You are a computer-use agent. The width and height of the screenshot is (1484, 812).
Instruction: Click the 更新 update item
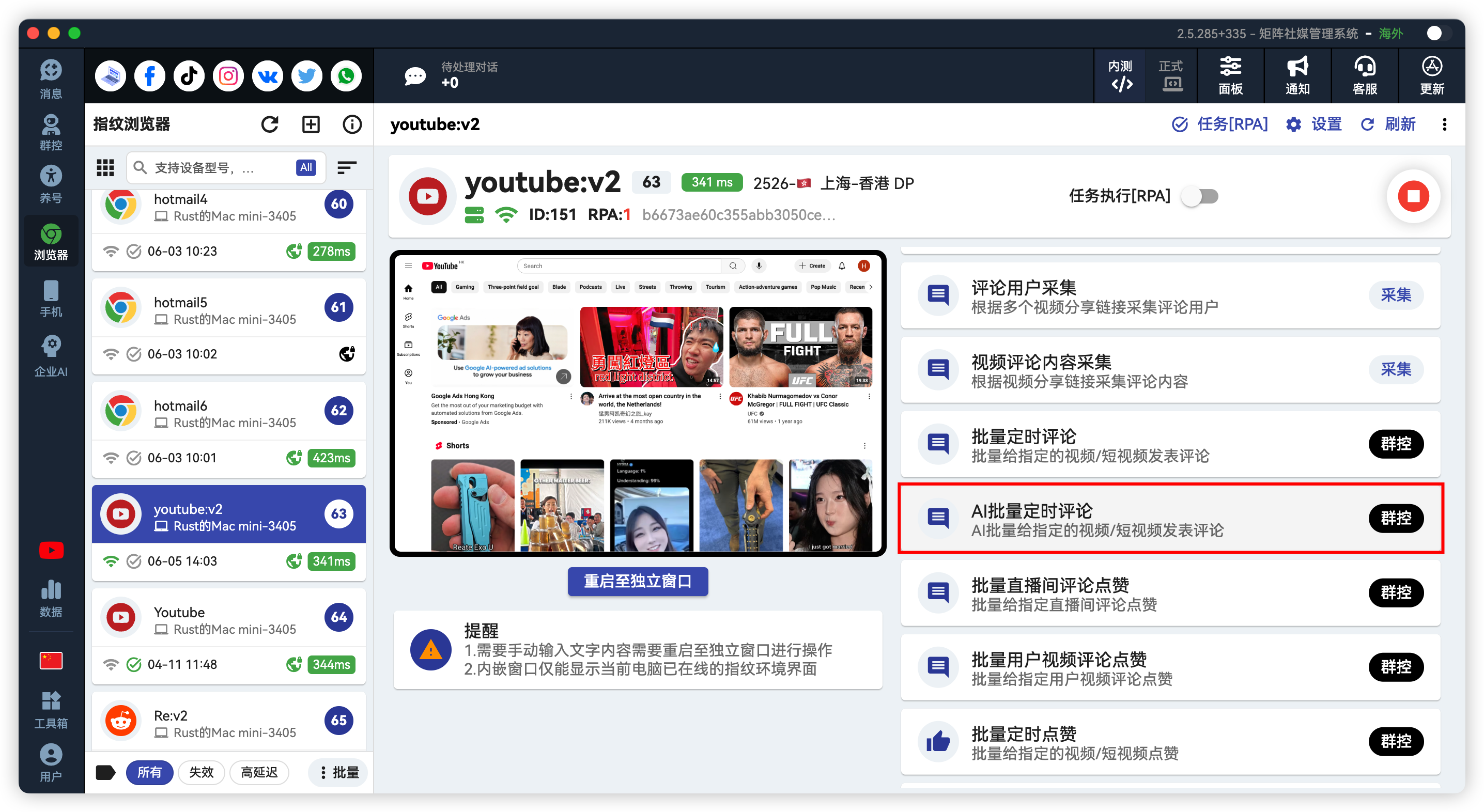(1432, 76)
